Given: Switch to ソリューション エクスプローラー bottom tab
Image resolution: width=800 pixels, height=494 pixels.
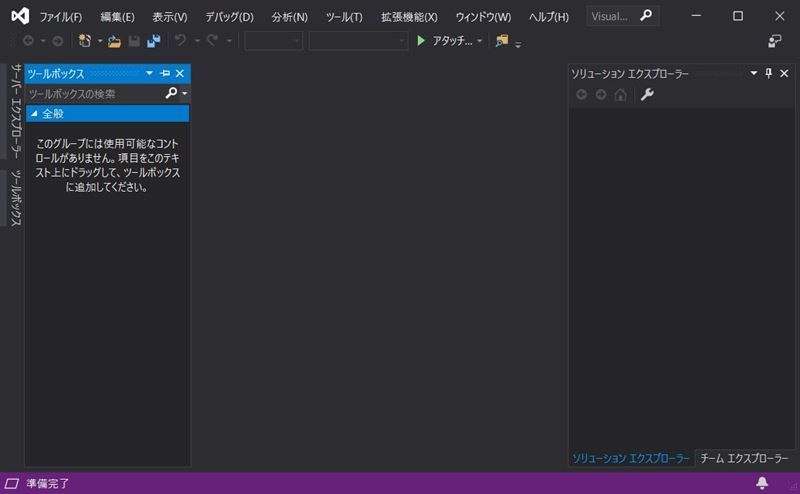Looking at the screenshot, I should [631, 458].
